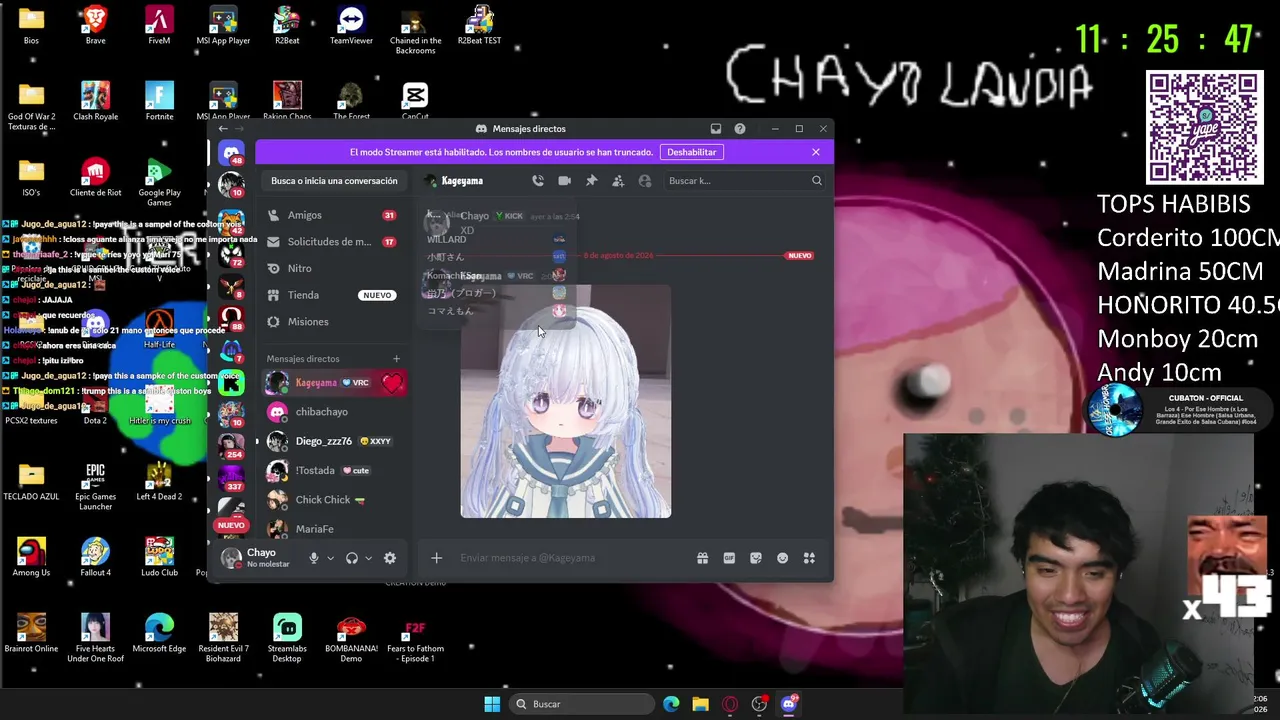Click the Enviar mensaje a @Kageyama field
The width and height of the screenshot is (1280, 720).
(575, 558)
